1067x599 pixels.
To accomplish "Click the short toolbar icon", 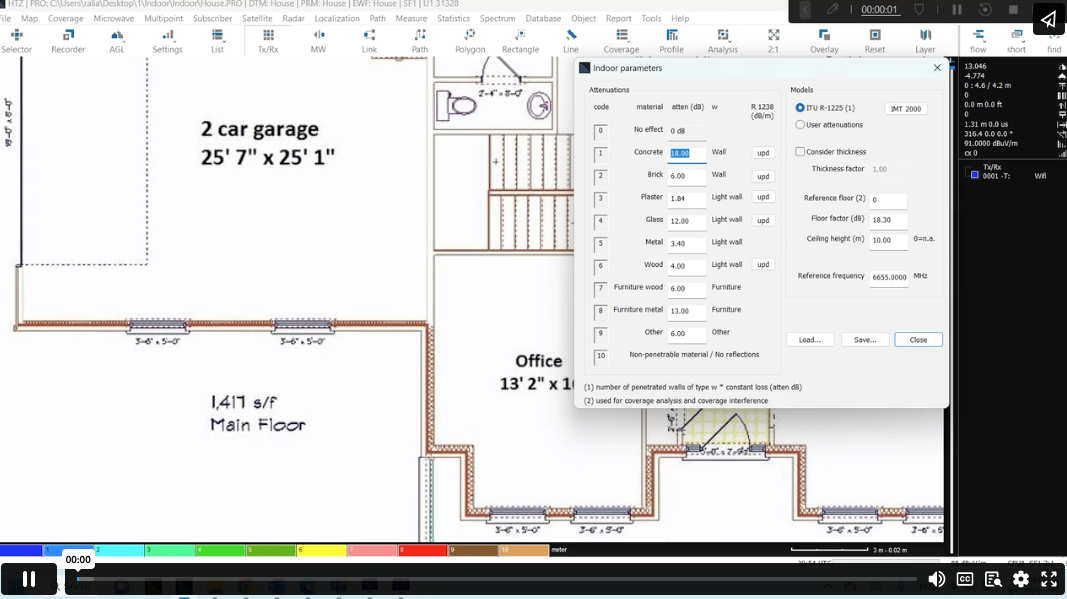I will click(1016, 41).
